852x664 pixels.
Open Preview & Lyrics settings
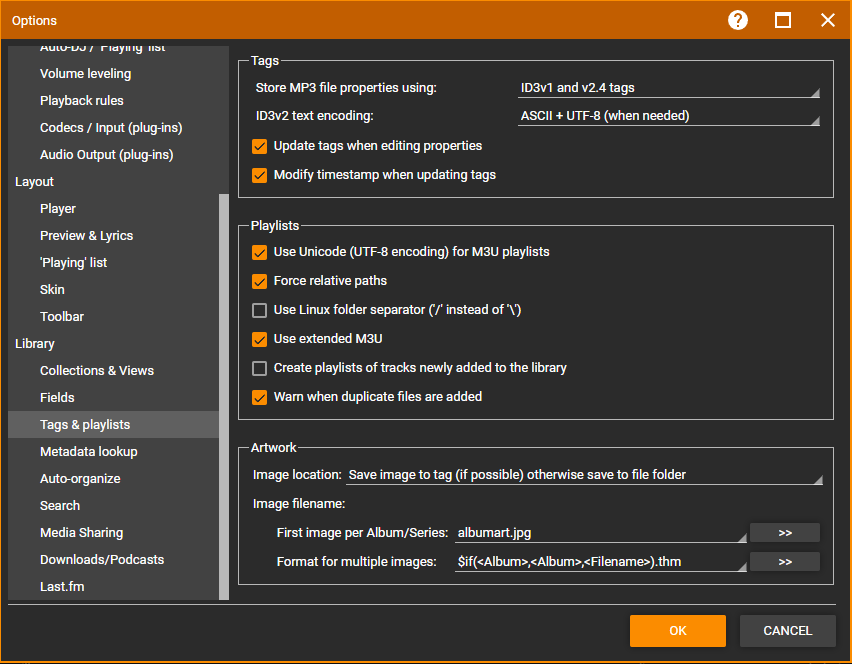pos(113,236)
